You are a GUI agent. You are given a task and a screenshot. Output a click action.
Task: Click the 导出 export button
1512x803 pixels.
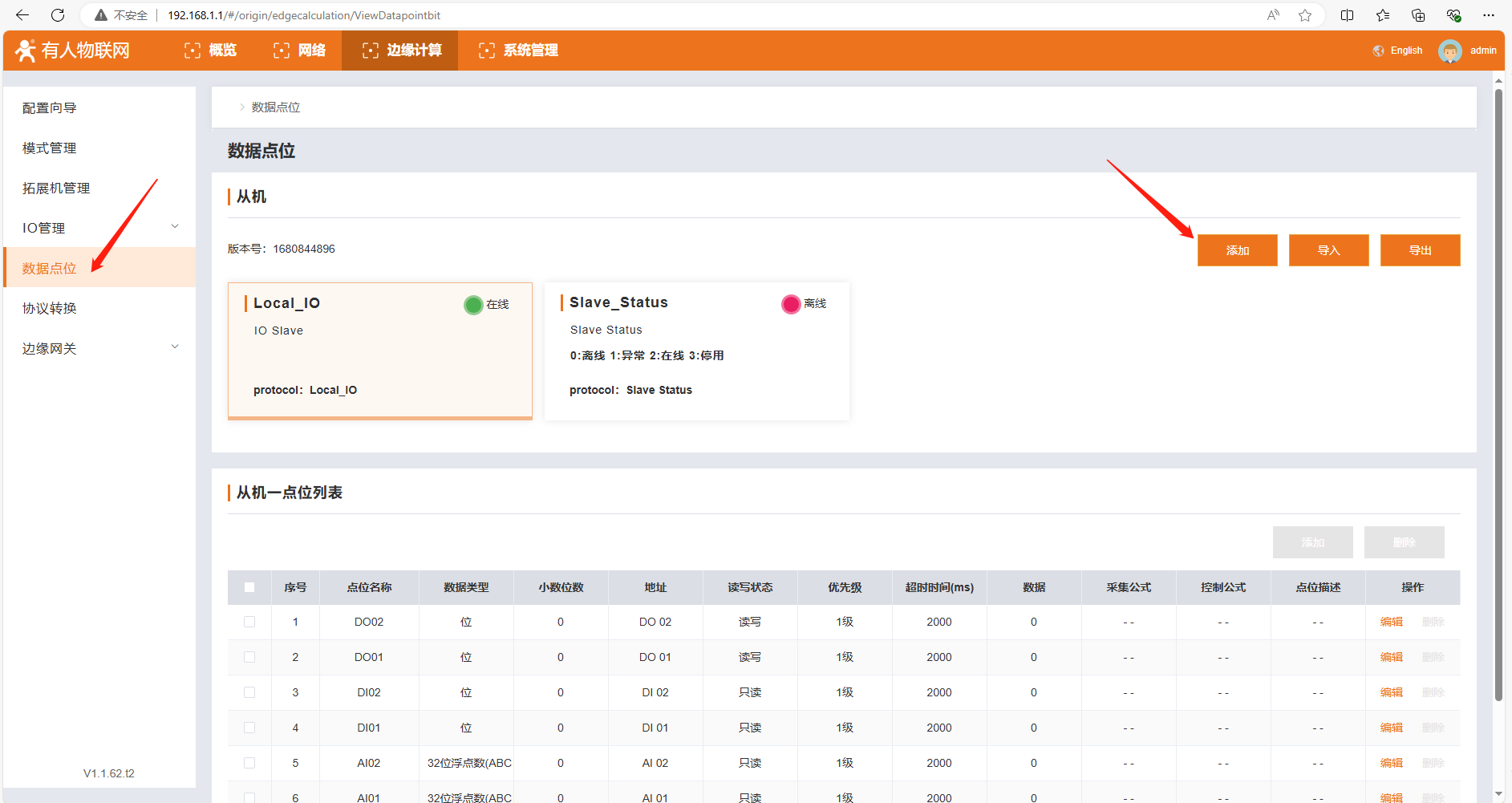[x=1420, y=250]
